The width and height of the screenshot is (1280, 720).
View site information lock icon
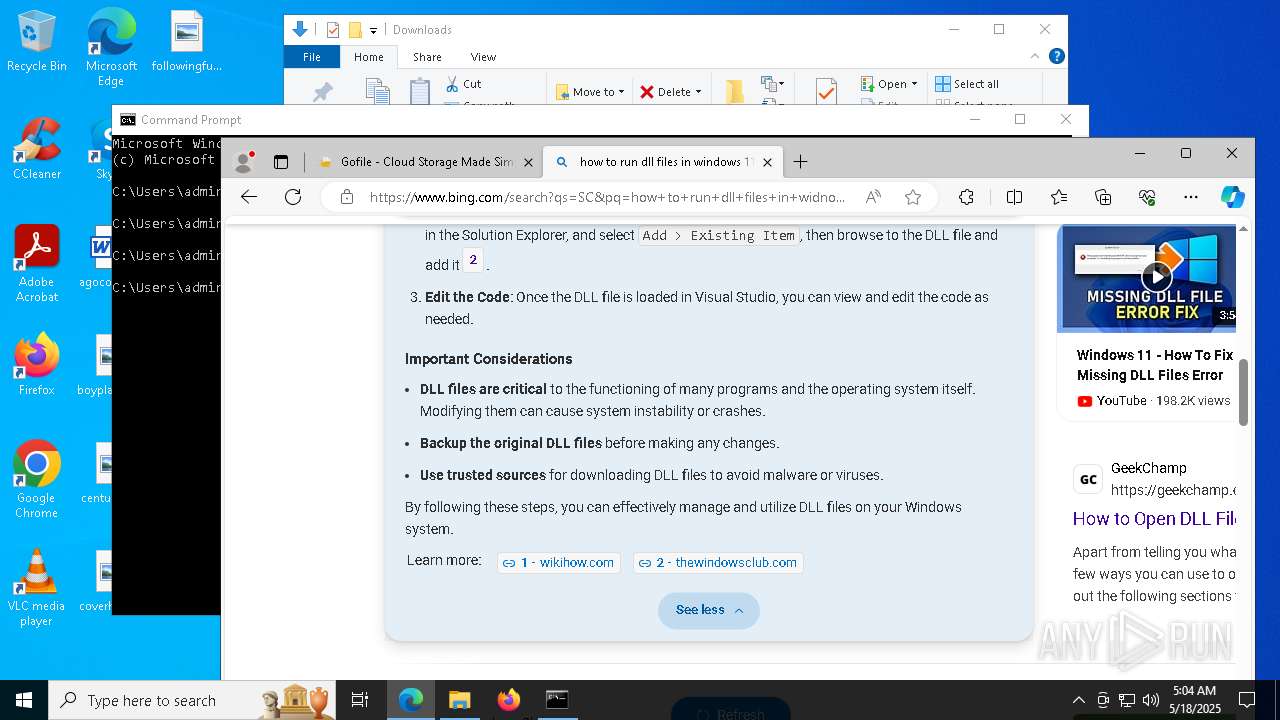coord(347,197)
